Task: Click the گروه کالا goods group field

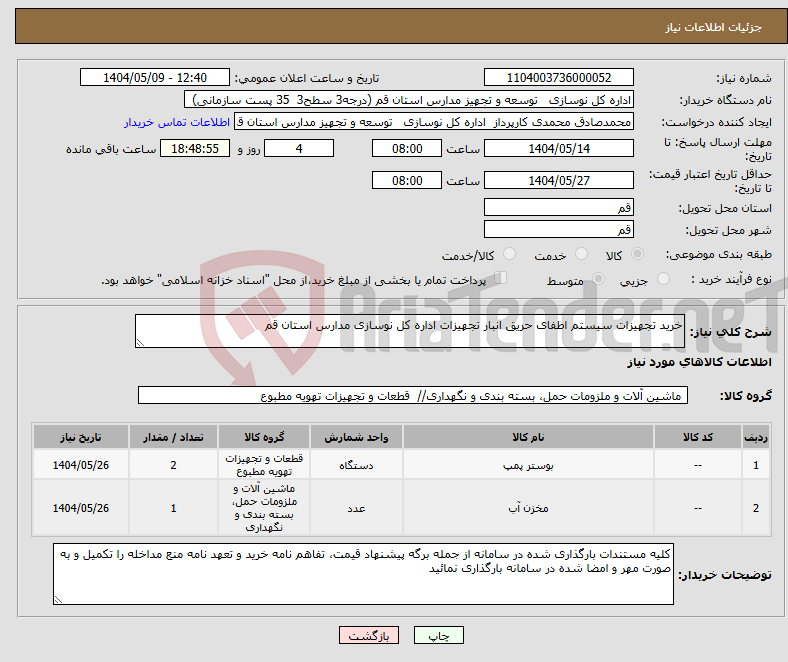Action: click(x=413, y=396)
